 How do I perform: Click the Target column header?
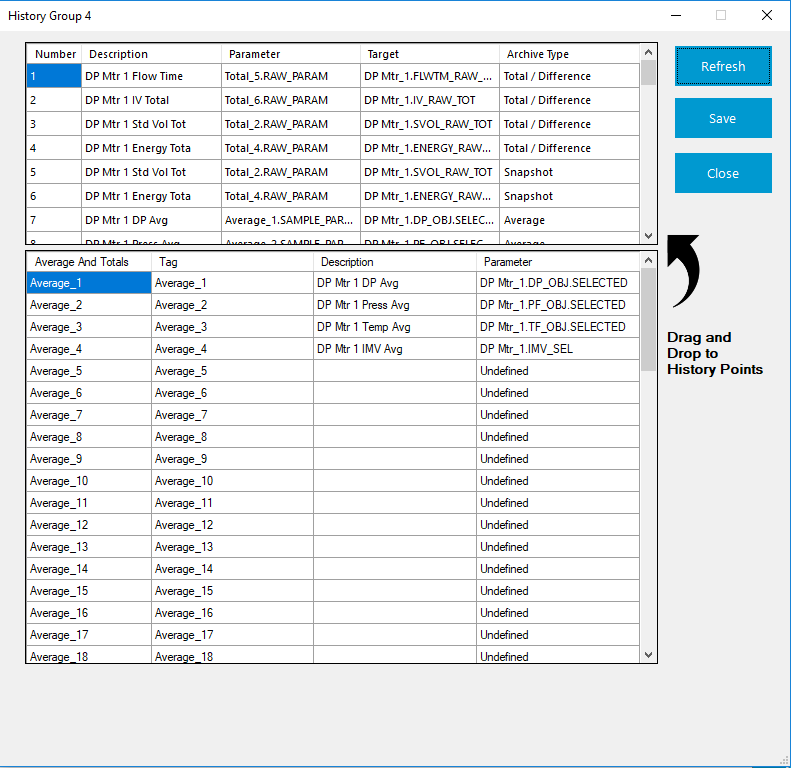430,54
